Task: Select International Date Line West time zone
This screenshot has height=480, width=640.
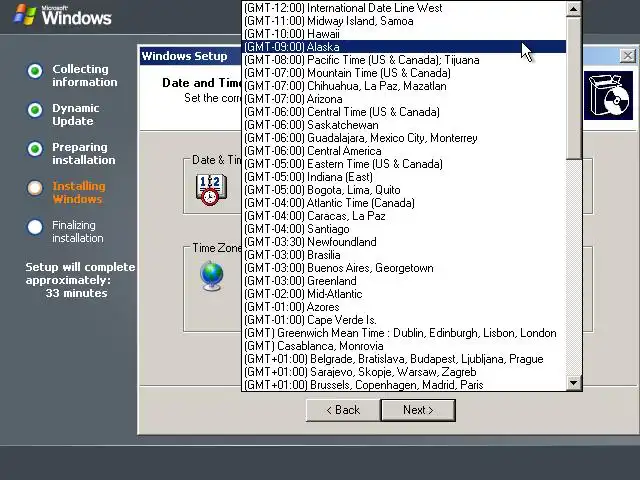Action: (404, 8)
